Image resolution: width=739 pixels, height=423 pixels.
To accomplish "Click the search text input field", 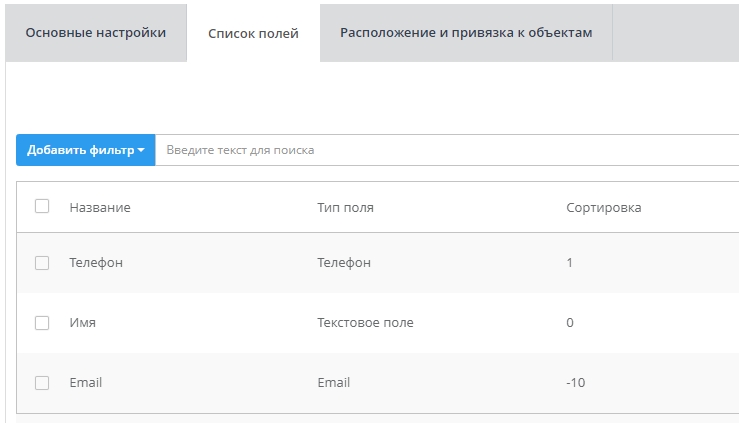I will point(445,150).
